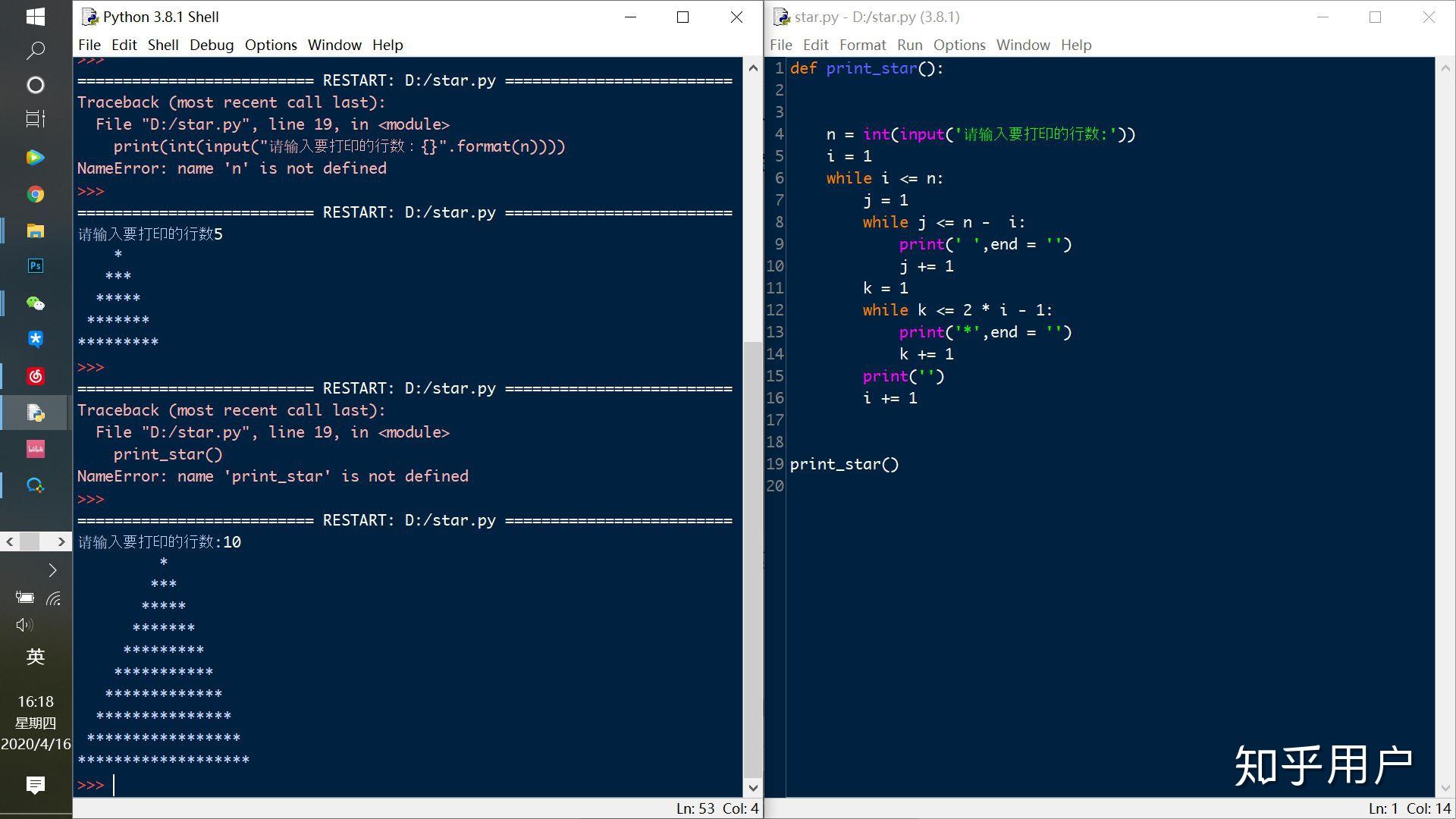
Task: Open Google Chrome from taskbar
Action: point(35,194)
